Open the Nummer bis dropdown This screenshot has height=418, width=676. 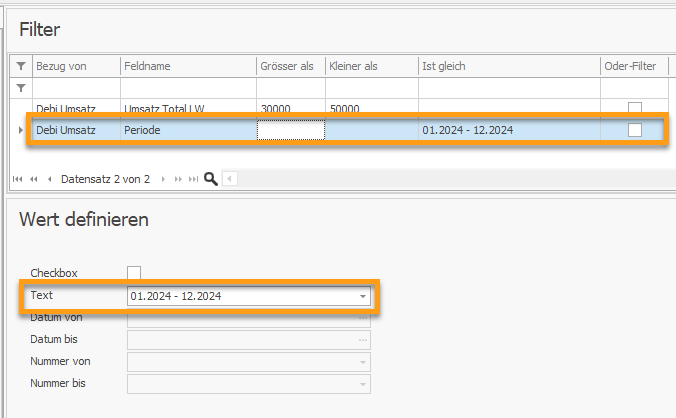click(363, 384)
